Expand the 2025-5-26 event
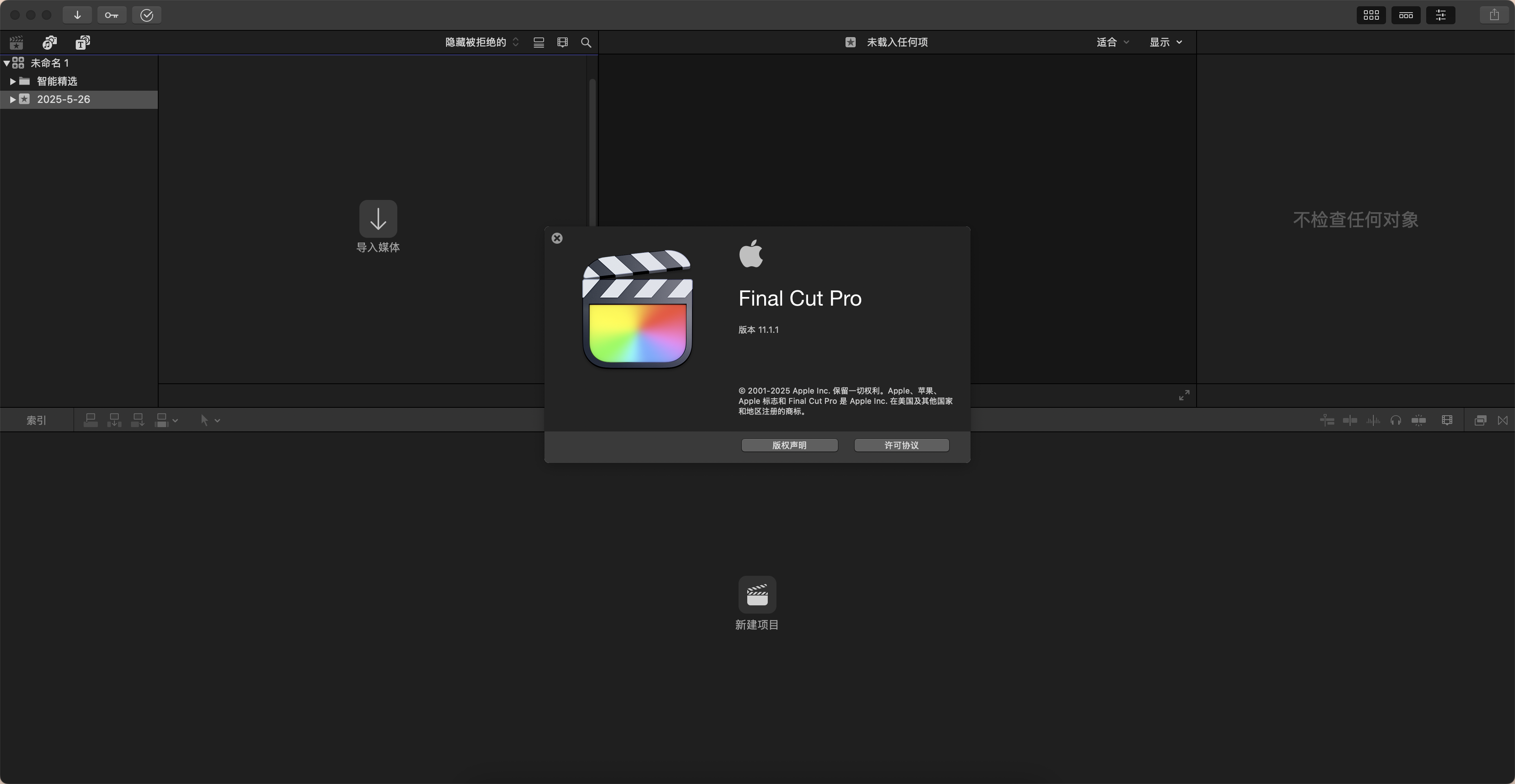Image resolution: width=1515 pixels, height=784 pixels. (12, 99)
